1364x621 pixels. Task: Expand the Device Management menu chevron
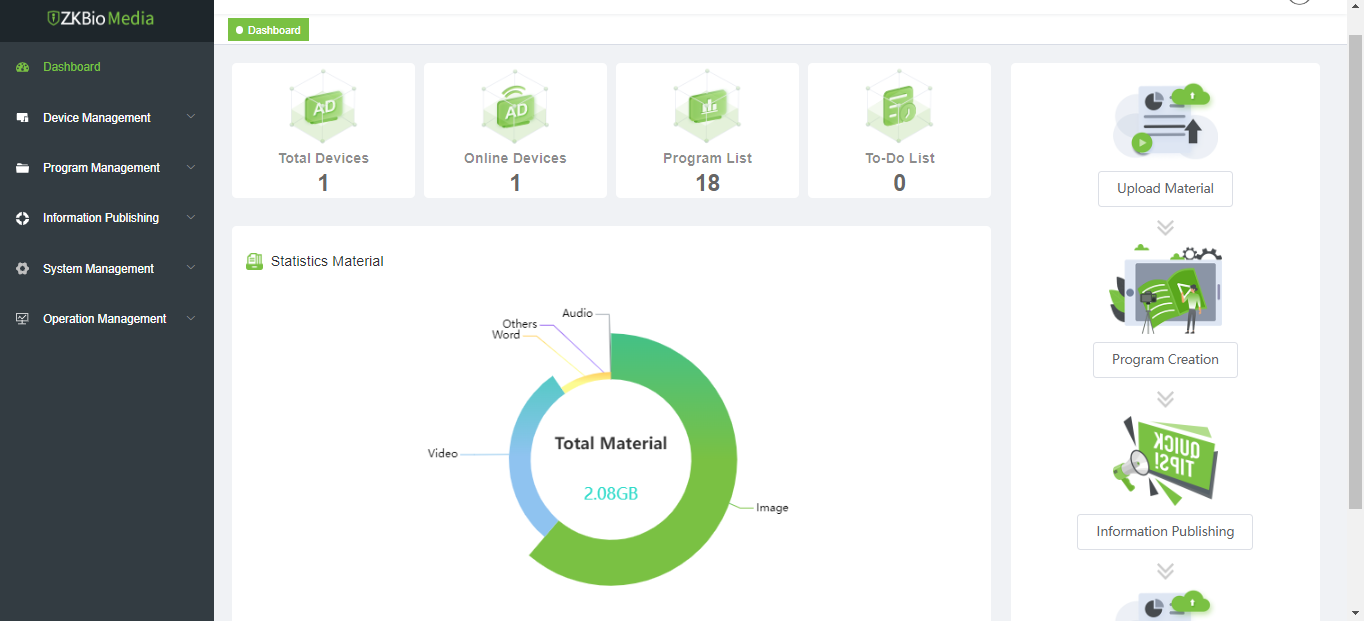tap(191, 117)
